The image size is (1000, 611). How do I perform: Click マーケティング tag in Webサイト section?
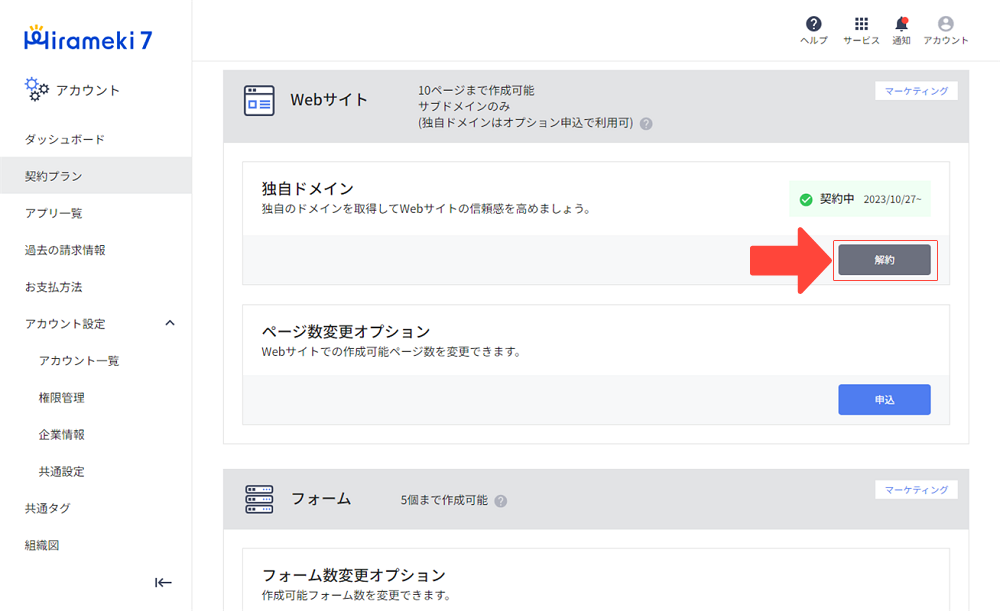coord(916,91)
